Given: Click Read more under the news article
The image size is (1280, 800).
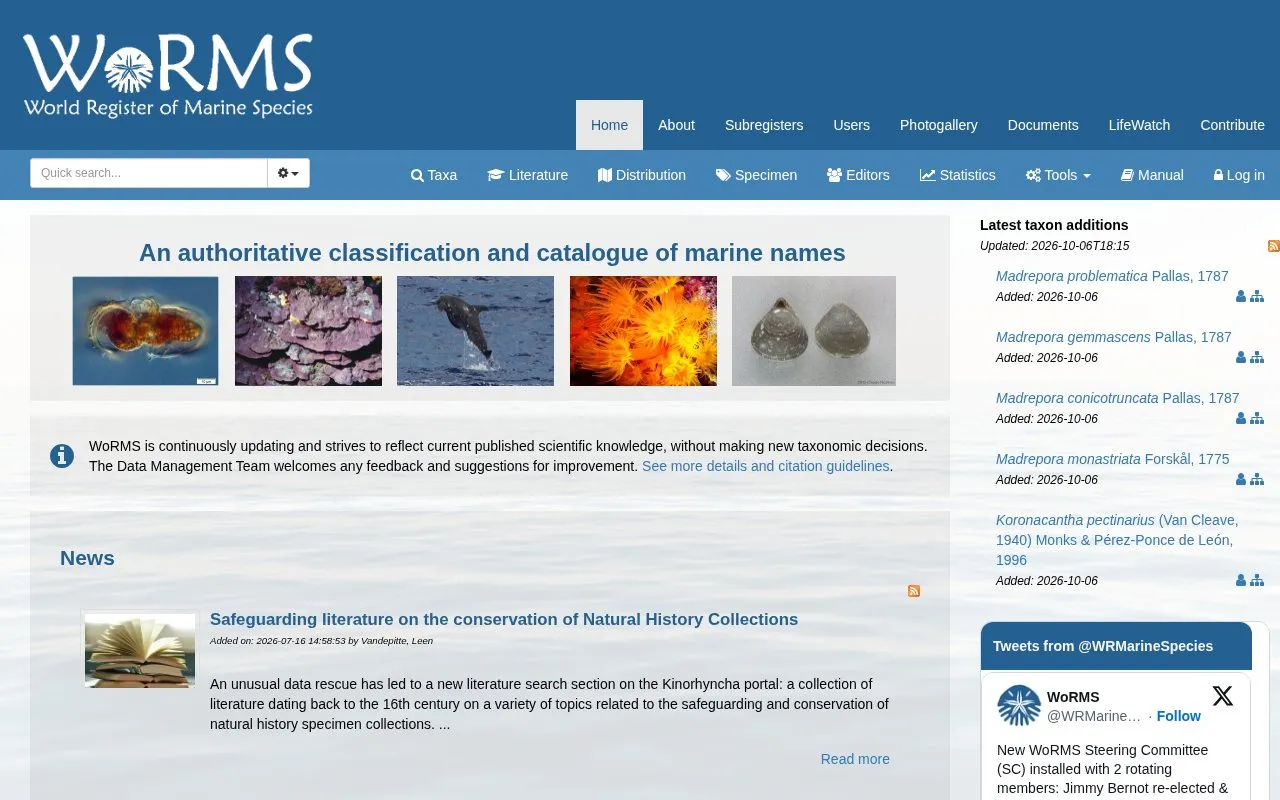Looking at the screenshot, I should (x=855, y=759).
